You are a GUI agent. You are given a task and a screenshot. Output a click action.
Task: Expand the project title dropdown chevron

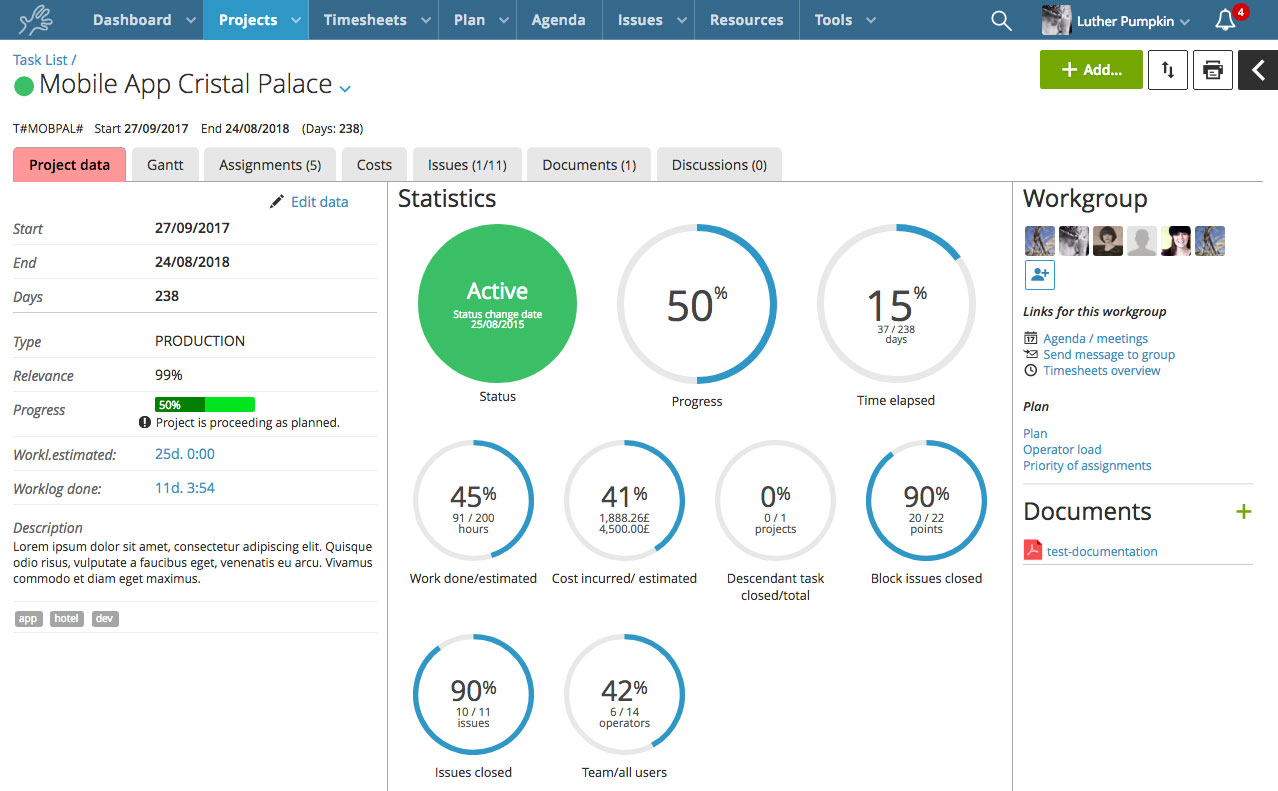tap(345, 89)
